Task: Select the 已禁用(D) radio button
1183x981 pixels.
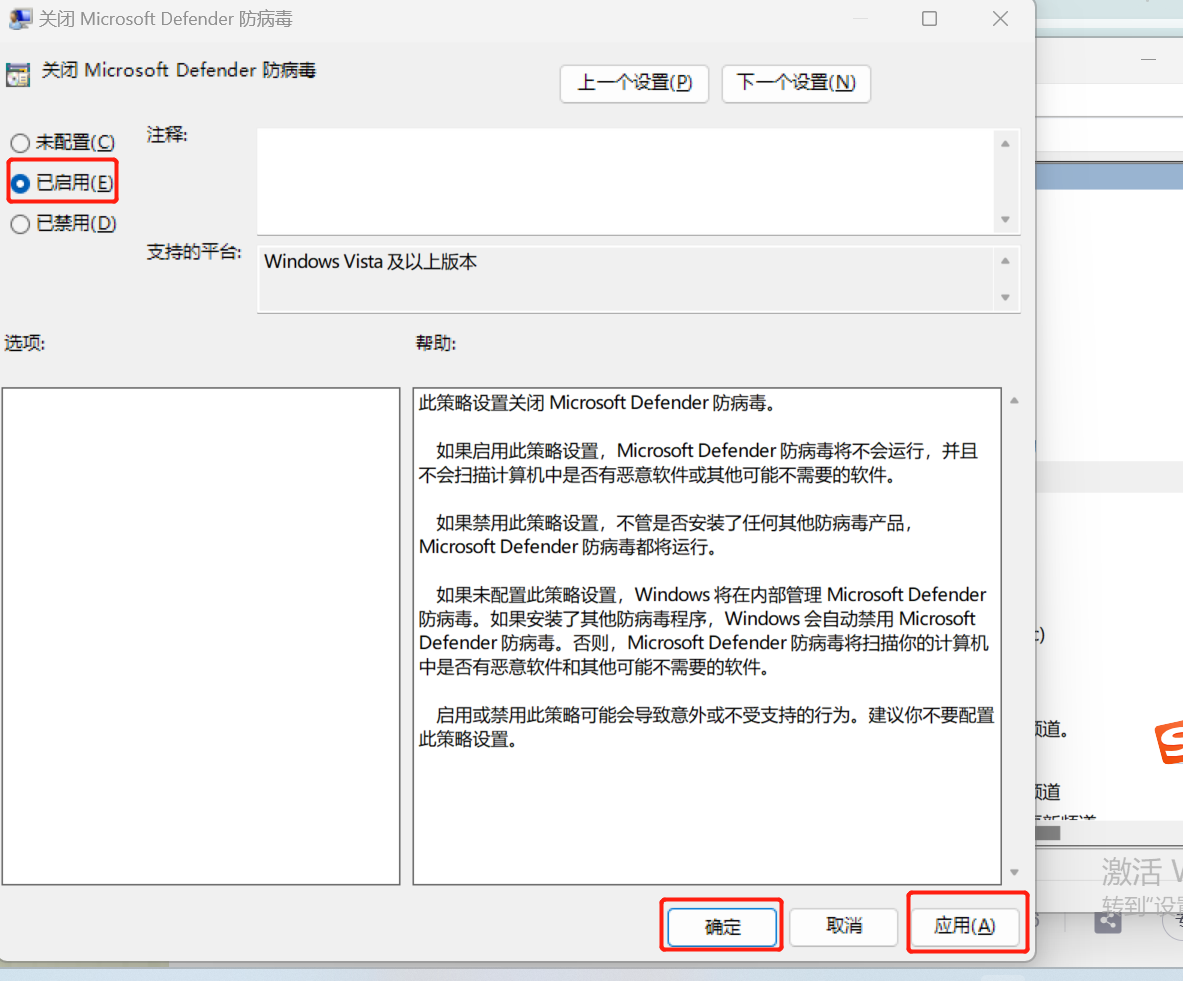Action: [18, 223]
